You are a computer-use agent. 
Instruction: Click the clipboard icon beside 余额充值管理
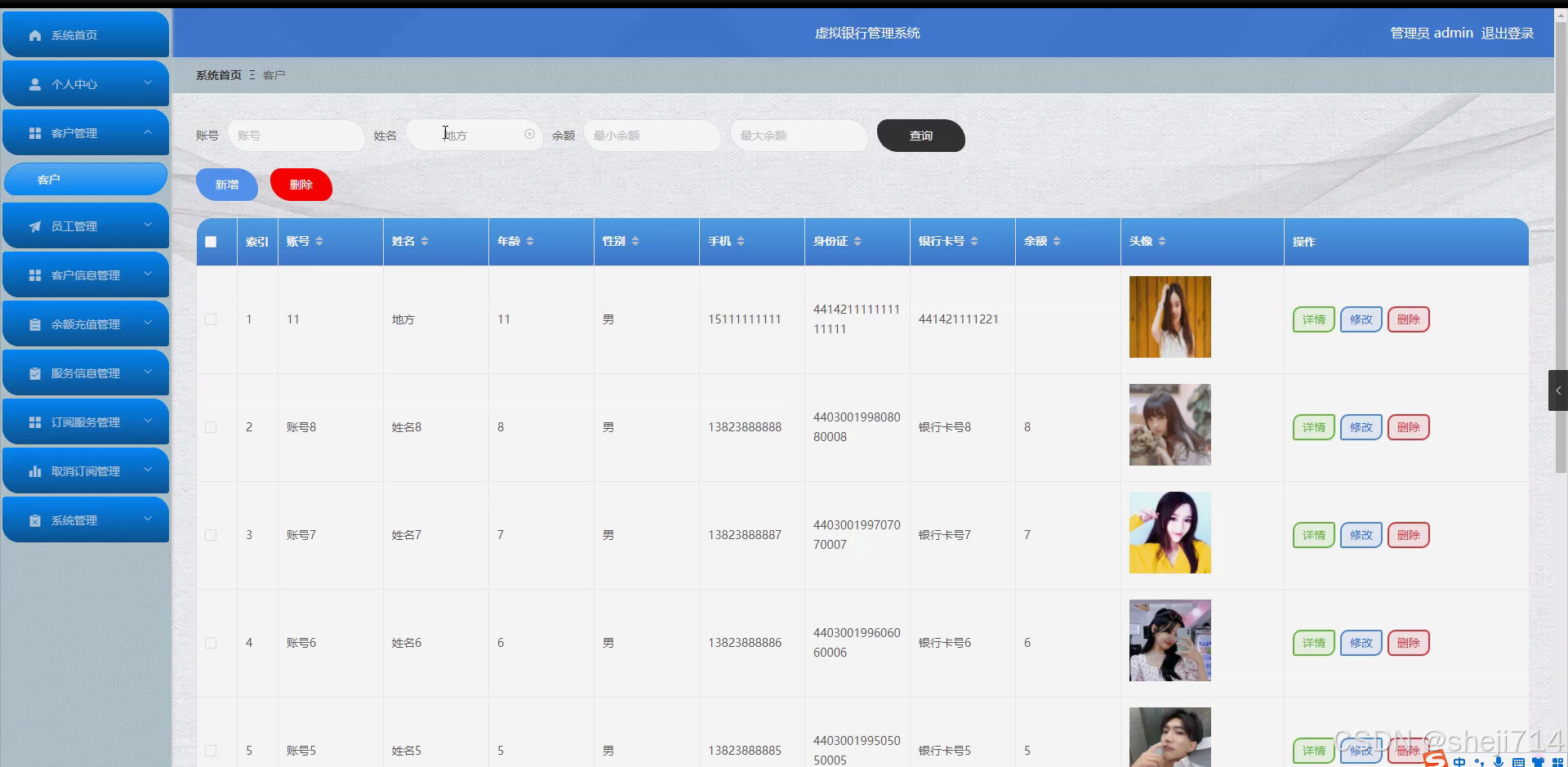point(35,324)
